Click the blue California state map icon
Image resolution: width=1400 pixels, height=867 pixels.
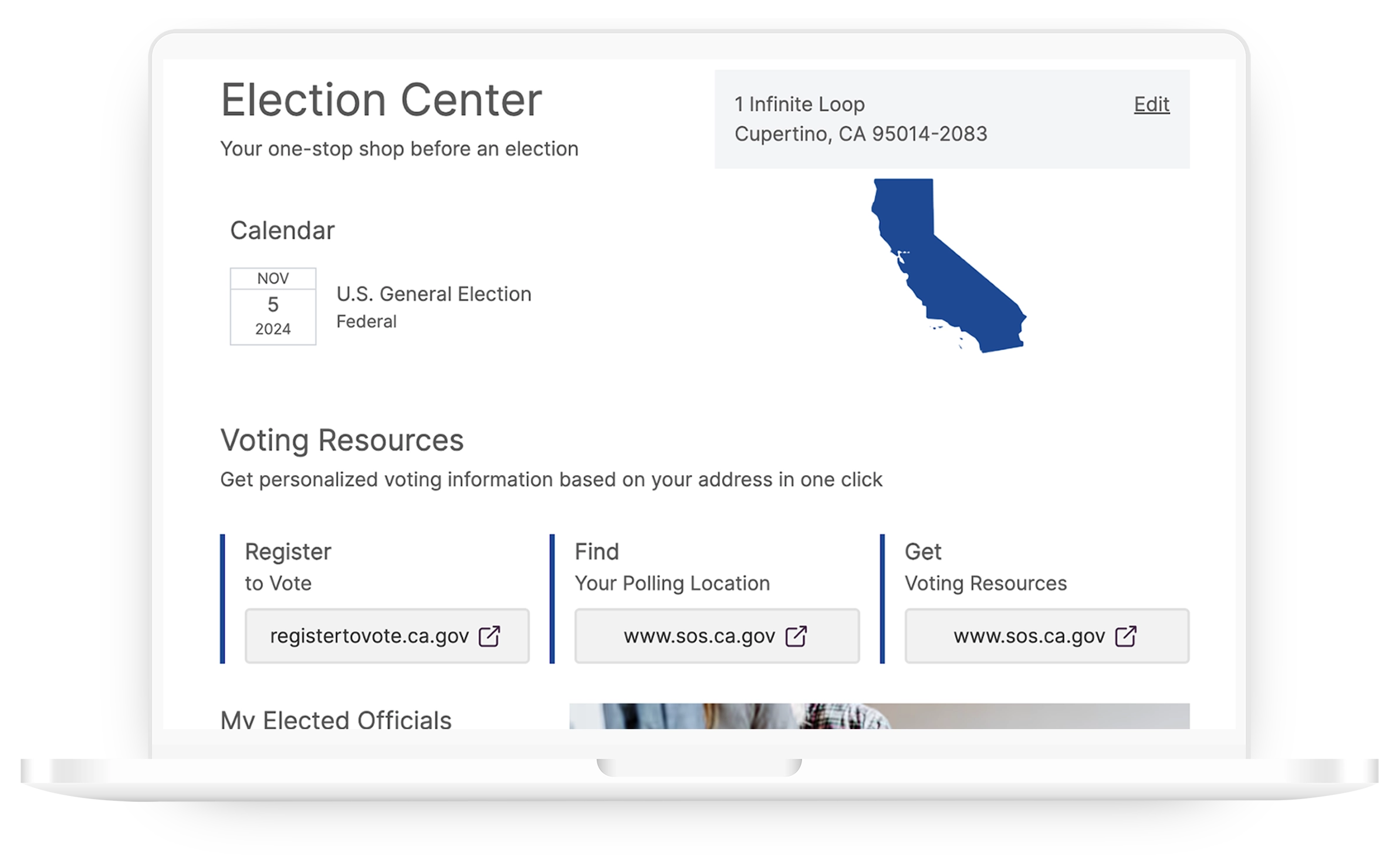coord(949,265)
